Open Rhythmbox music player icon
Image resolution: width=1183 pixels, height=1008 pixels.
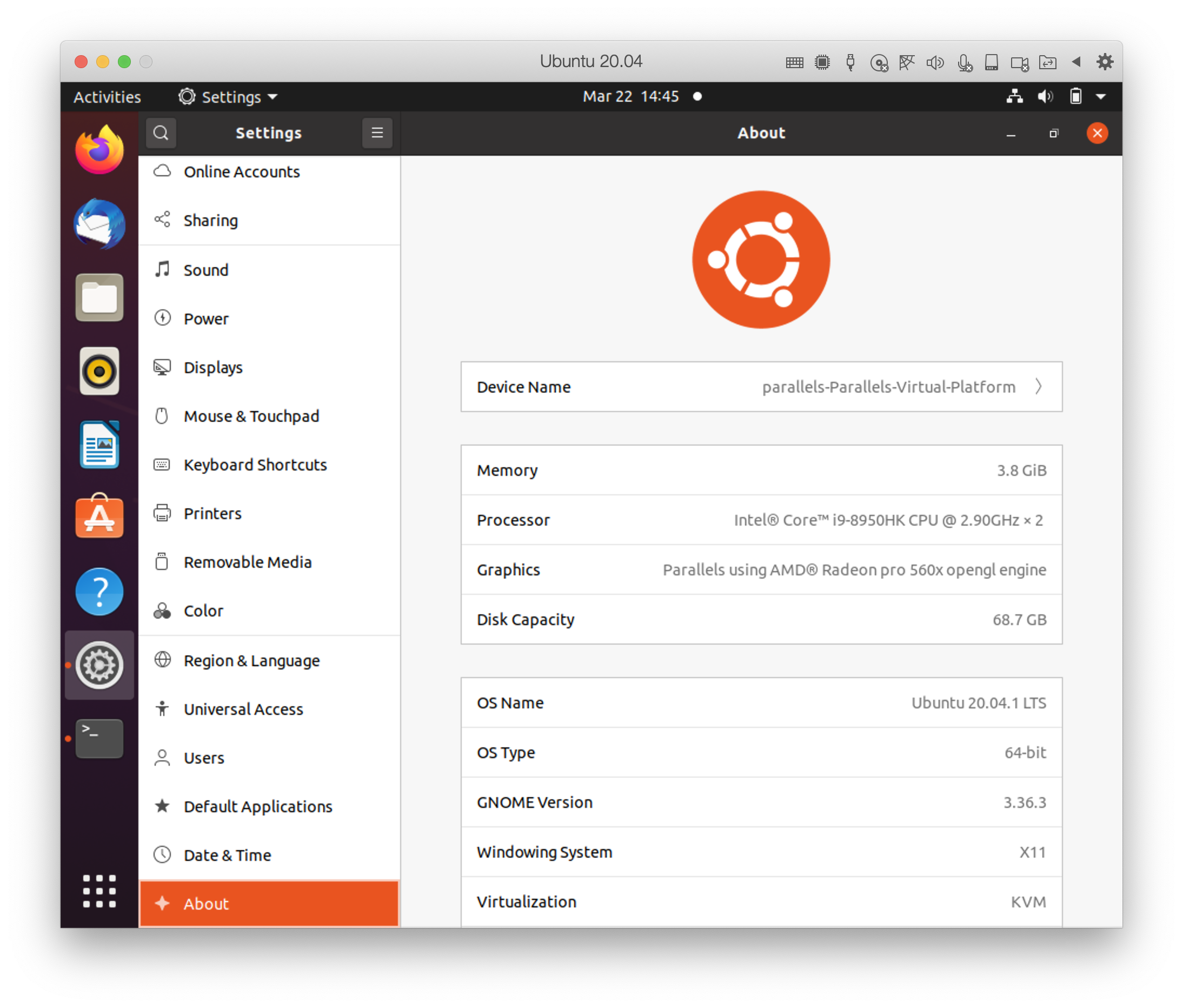point(99,371)
